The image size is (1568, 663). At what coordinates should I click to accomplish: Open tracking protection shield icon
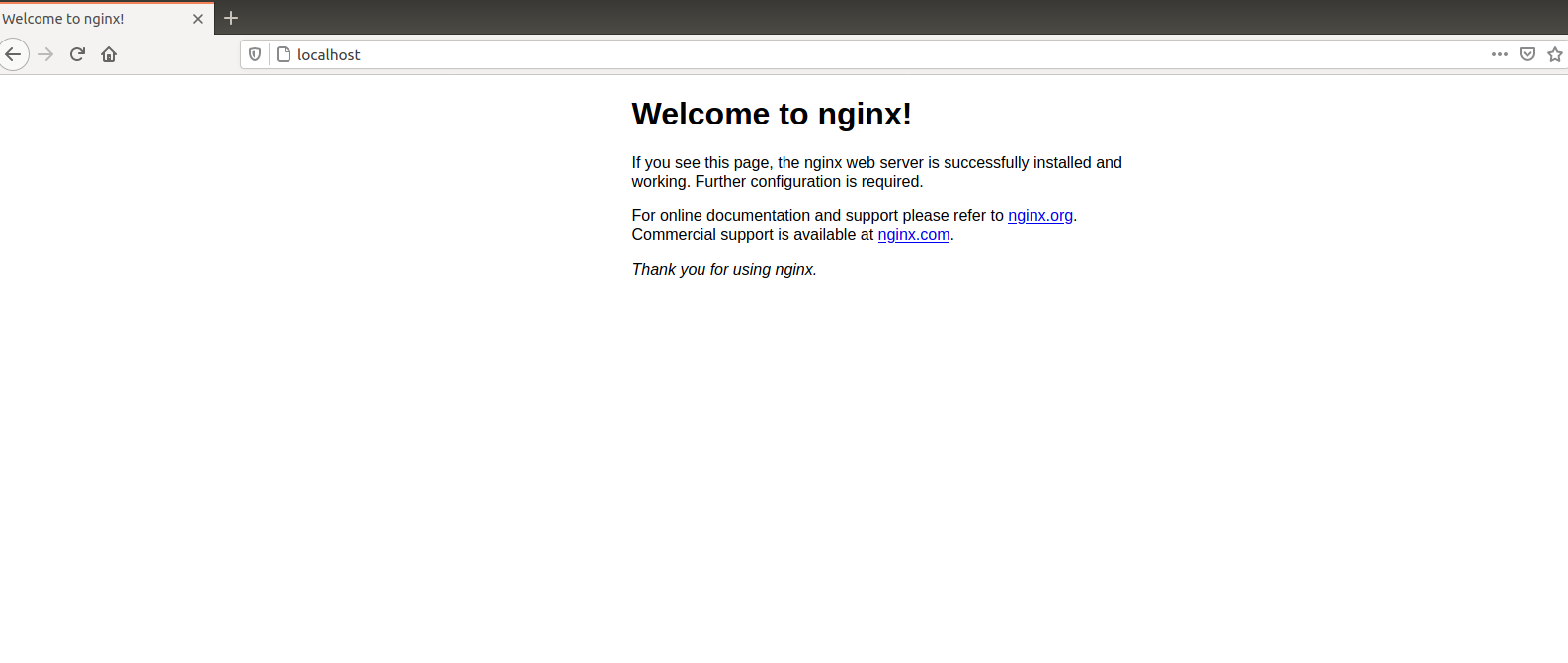[x=255, y=54]
